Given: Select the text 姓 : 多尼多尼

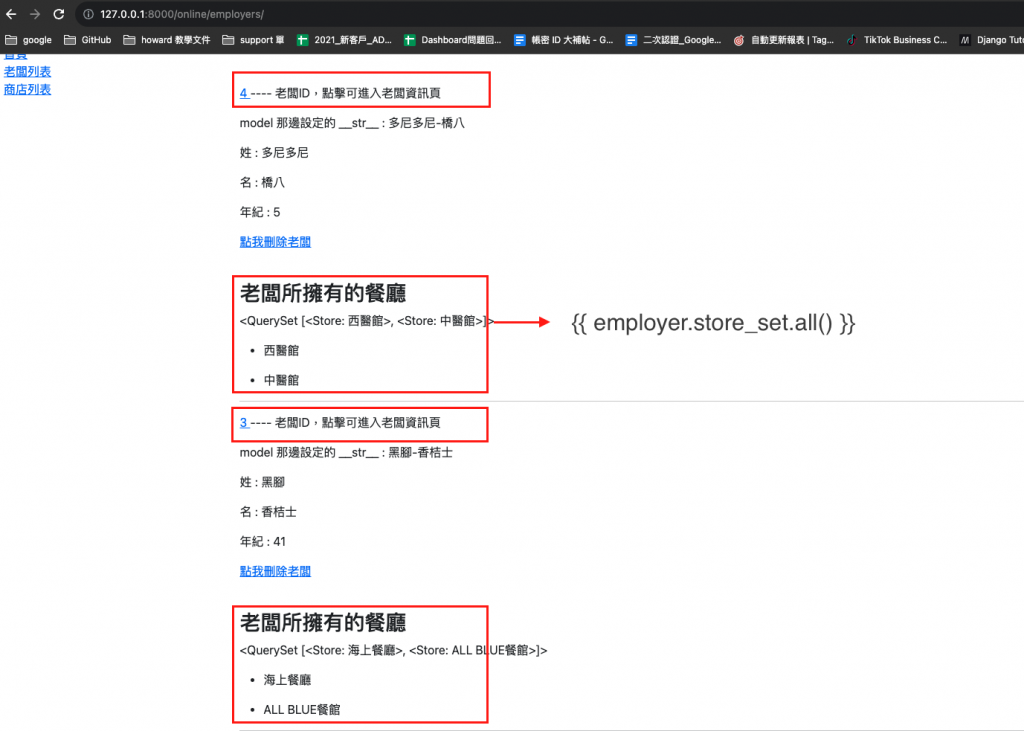Looking at the screenshot, I should (274, 152).
